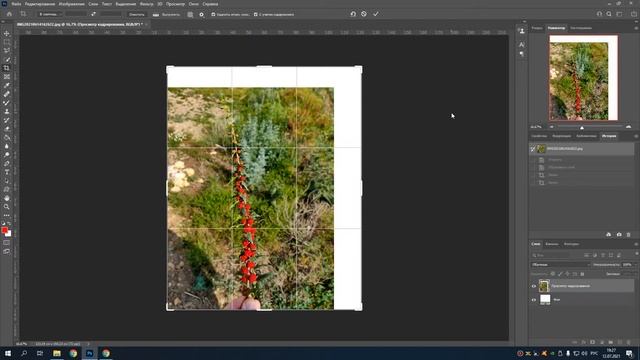Select the Move tool in toolbar
This screenshot has height=360, width=640.
coord(7,33)
